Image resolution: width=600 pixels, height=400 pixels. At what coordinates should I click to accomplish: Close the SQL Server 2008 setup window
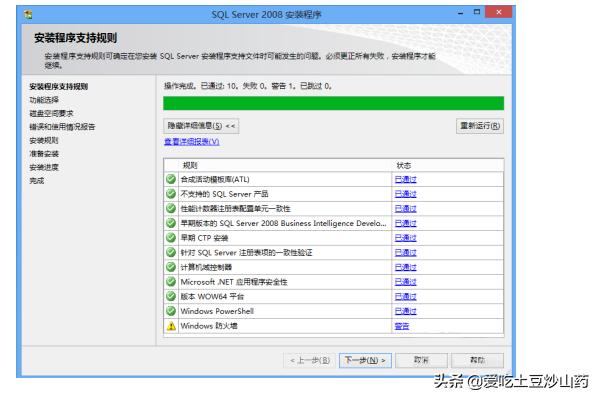tap(498, 12)
